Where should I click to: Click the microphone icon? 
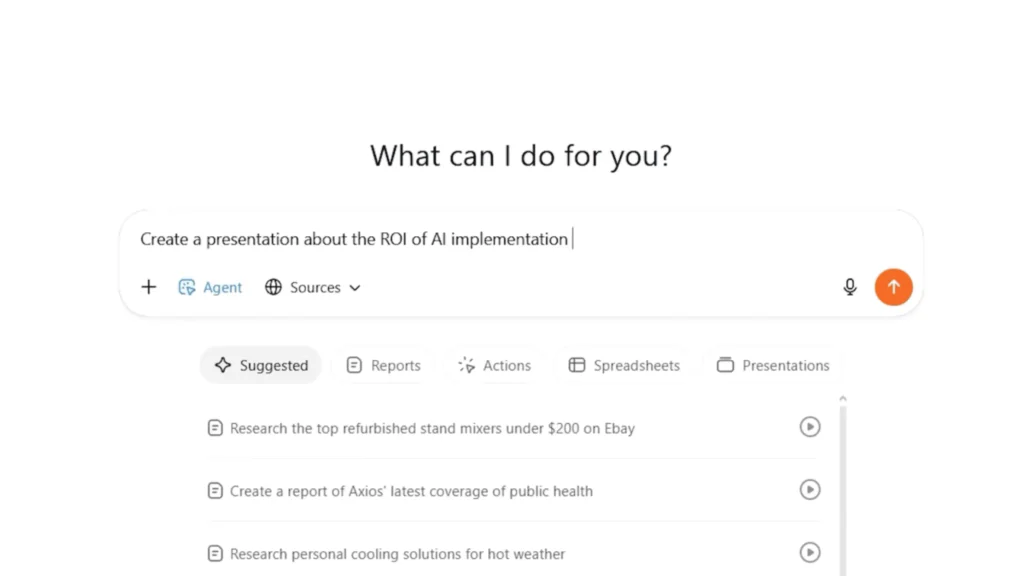849,287
